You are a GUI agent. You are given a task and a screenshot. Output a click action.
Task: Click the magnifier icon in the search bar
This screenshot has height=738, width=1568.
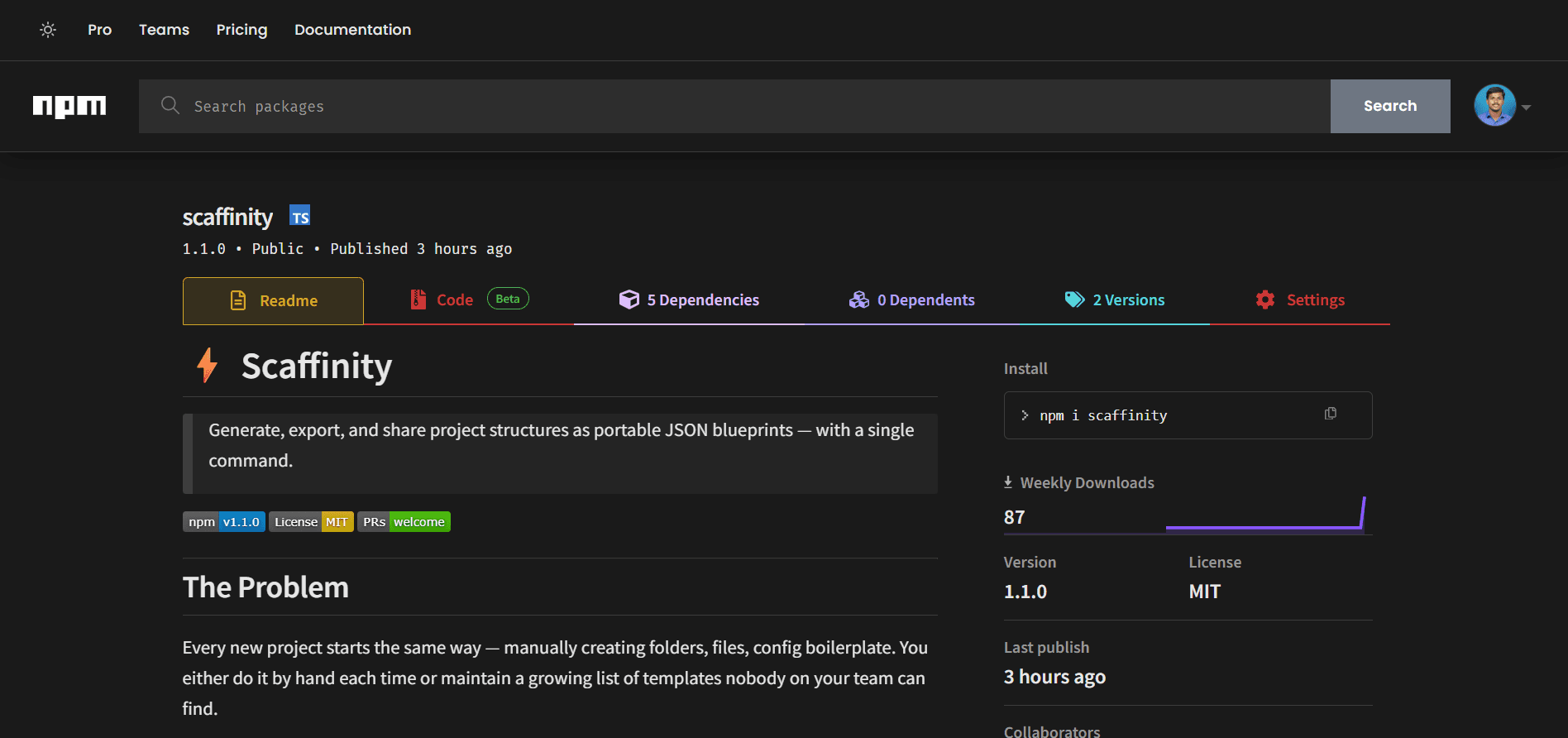(x=170, y=105)
